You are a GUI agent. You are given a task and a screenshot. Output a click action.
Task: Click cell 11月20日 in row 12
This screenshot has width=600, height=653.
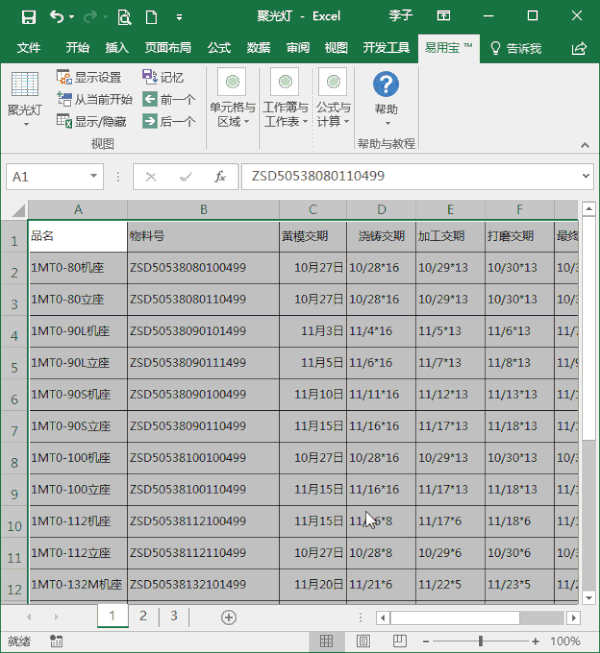pos(313,585)
